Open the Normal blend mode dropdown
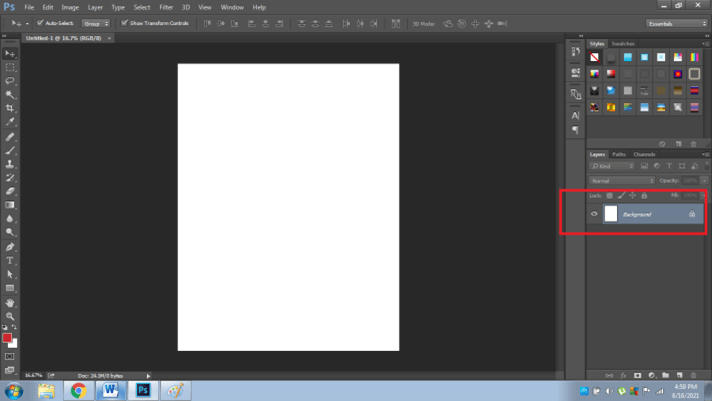Image resolution: width=712 pixels, height=401 pixels. click(621, 181)
